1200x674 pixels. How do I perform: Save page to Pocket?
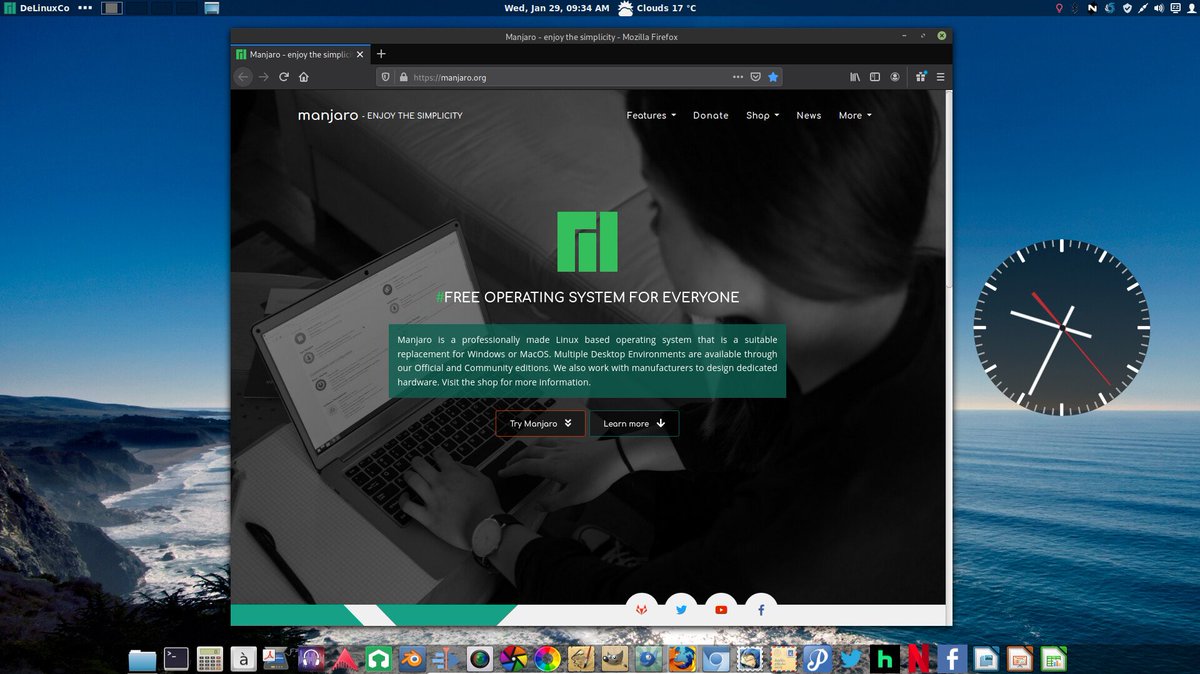pyautogui.click(x=756, y=77)
